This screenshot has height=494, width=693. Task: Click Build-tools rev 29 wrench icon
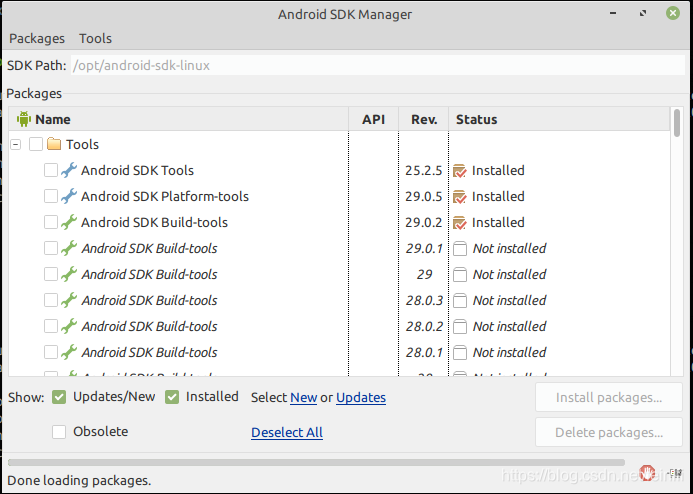69,274
